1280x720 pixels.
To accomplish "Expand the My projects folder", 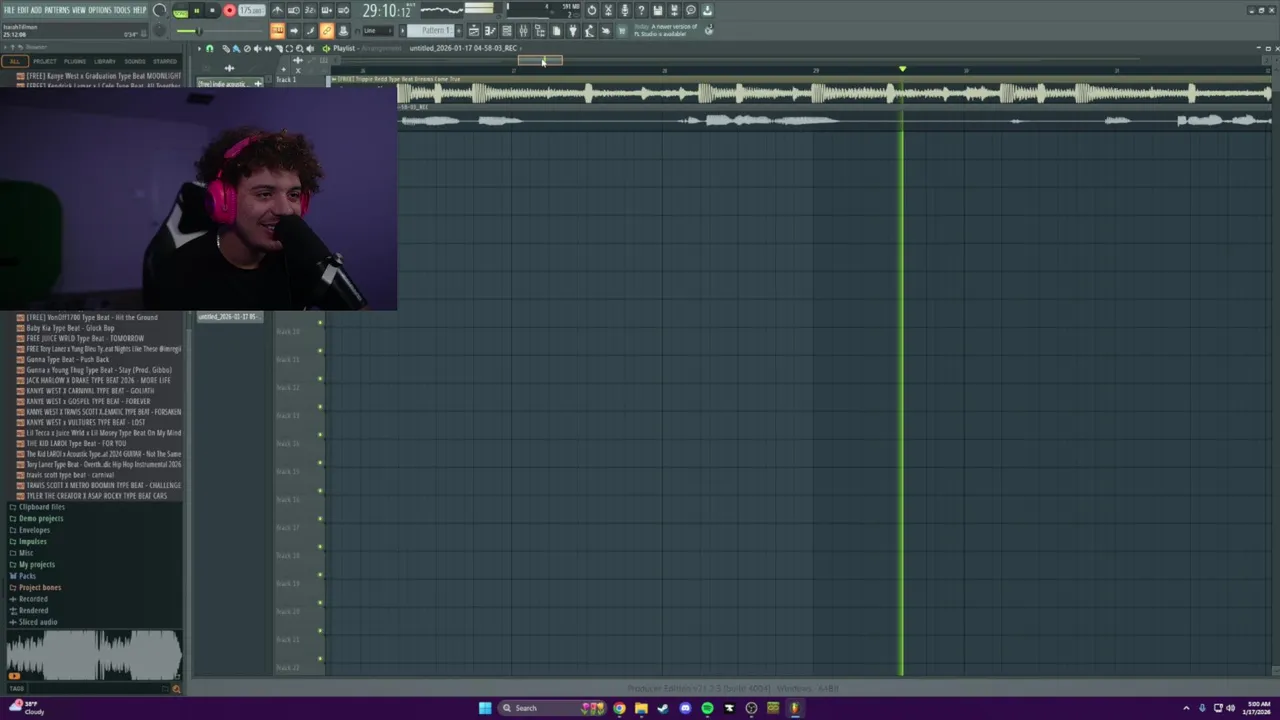I will click(x=37, y=564).
